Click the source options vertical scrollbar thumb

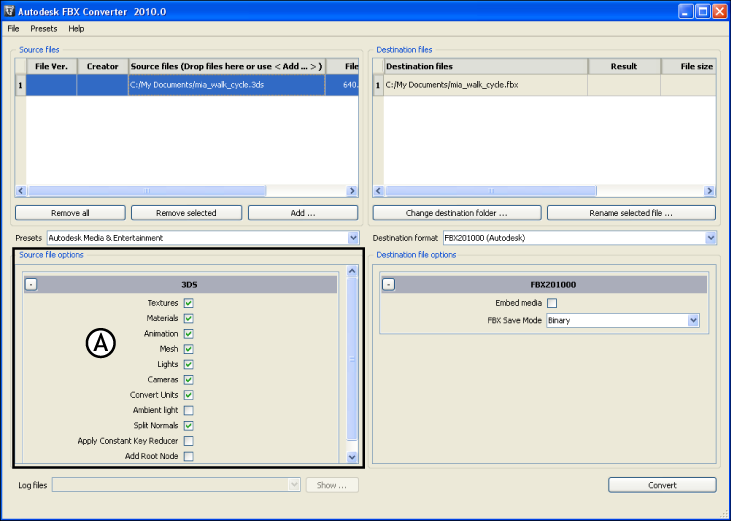click(352, 359)
